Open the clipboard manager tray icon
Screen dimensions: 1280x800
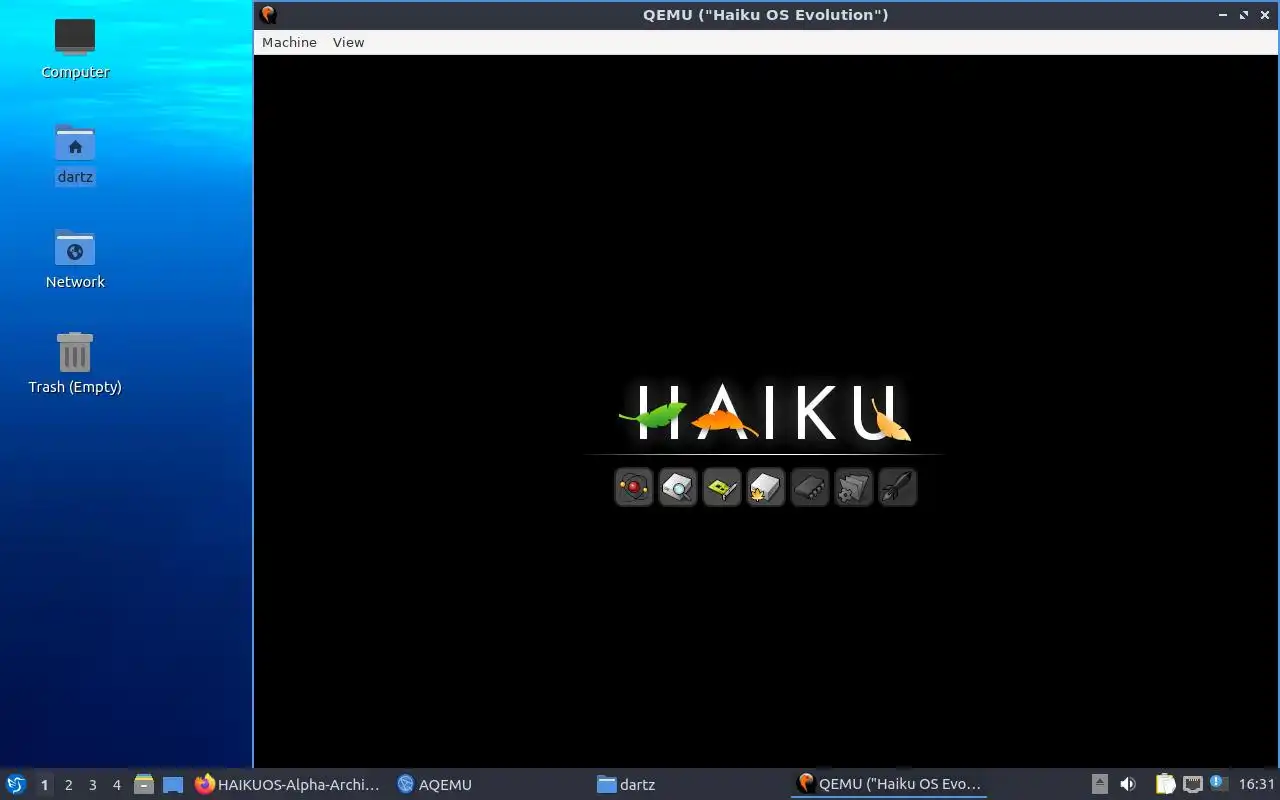(x=1165, y=784)
